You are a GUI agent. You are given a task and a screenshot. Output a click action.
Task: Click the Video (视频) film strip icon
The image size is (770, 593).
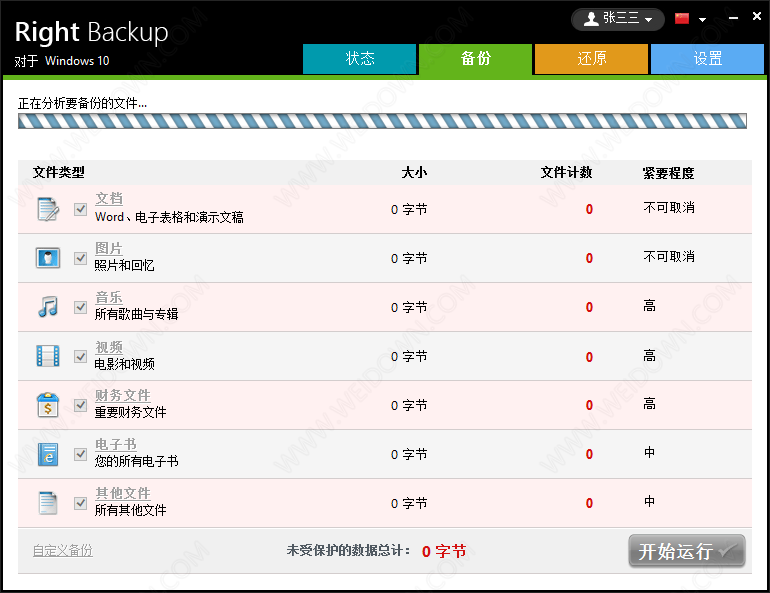click(x=47, y=356)
